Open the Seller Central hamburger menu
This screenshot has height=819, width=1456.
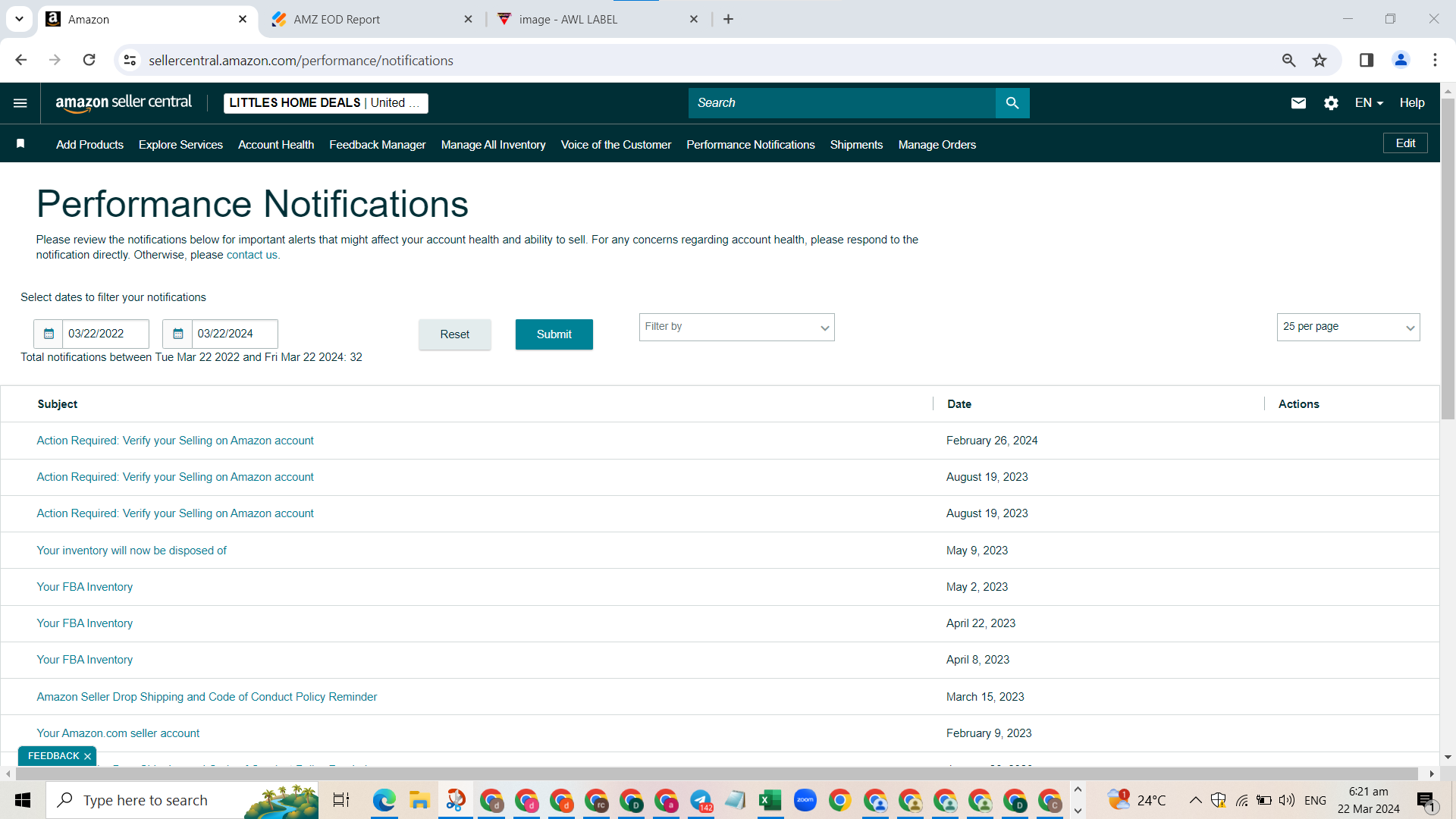(20, 103)
